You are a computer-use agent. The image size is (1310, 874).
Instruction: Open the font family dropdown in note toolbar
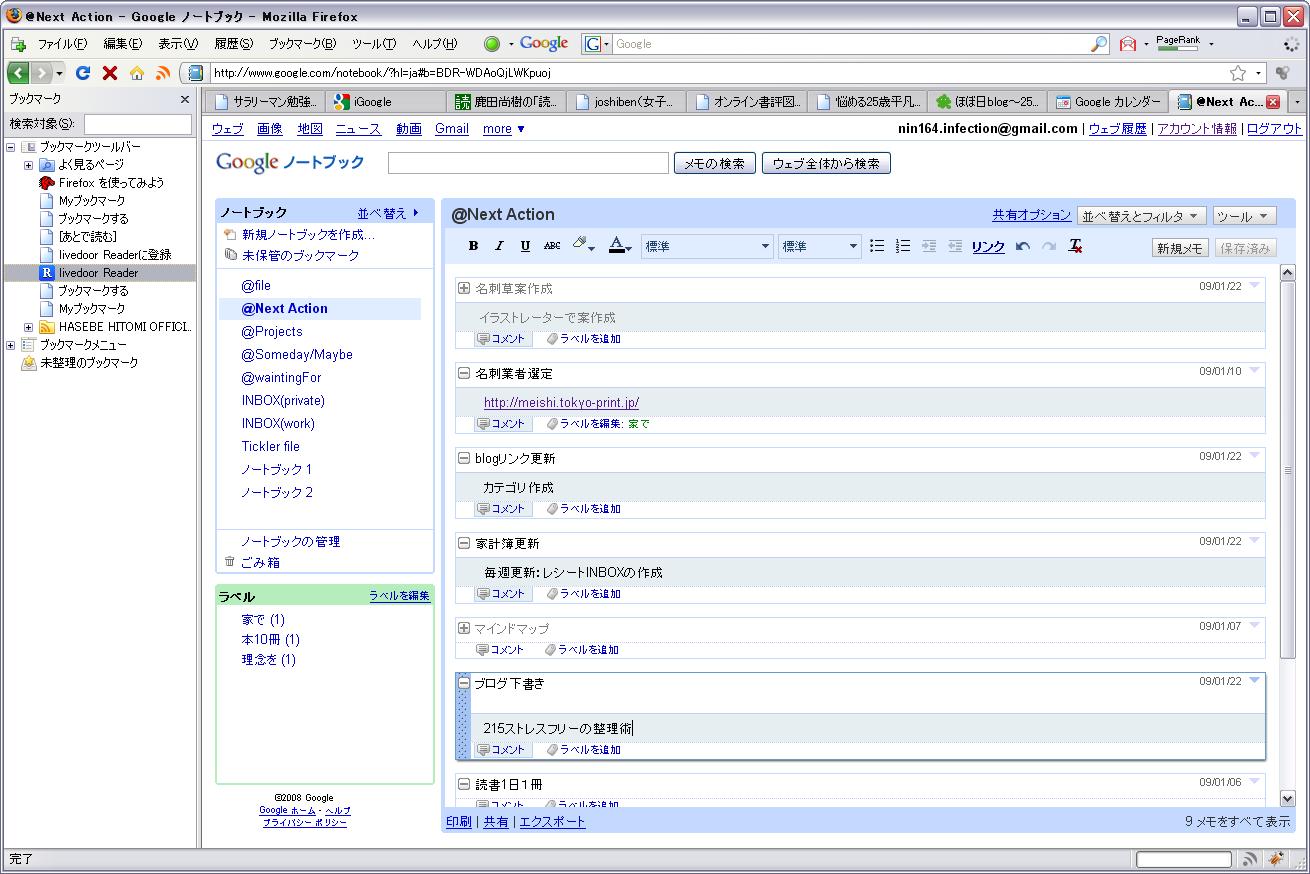tap(708, 246)
